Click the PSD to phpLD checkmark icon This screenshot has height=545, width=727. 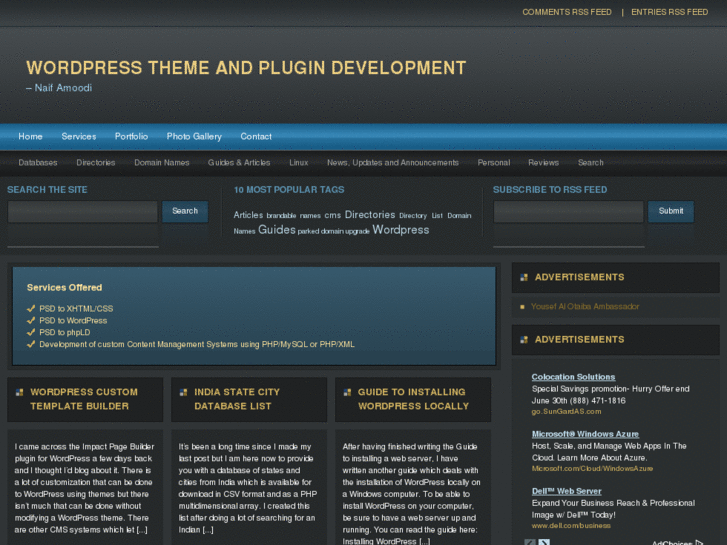[31, 332]
